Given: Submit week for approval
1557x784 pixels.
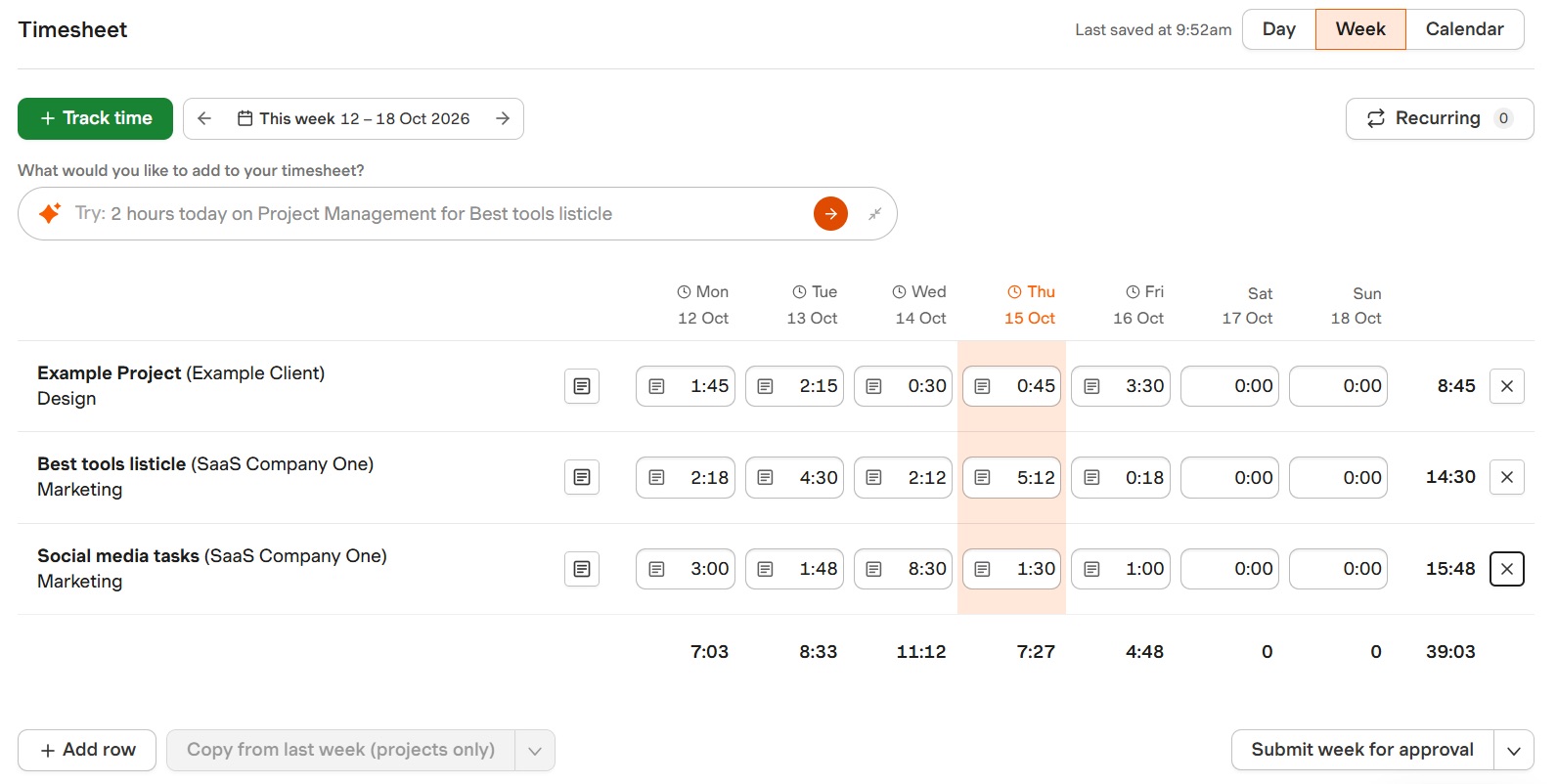Looking at the screenshot, I should 1362,751.
